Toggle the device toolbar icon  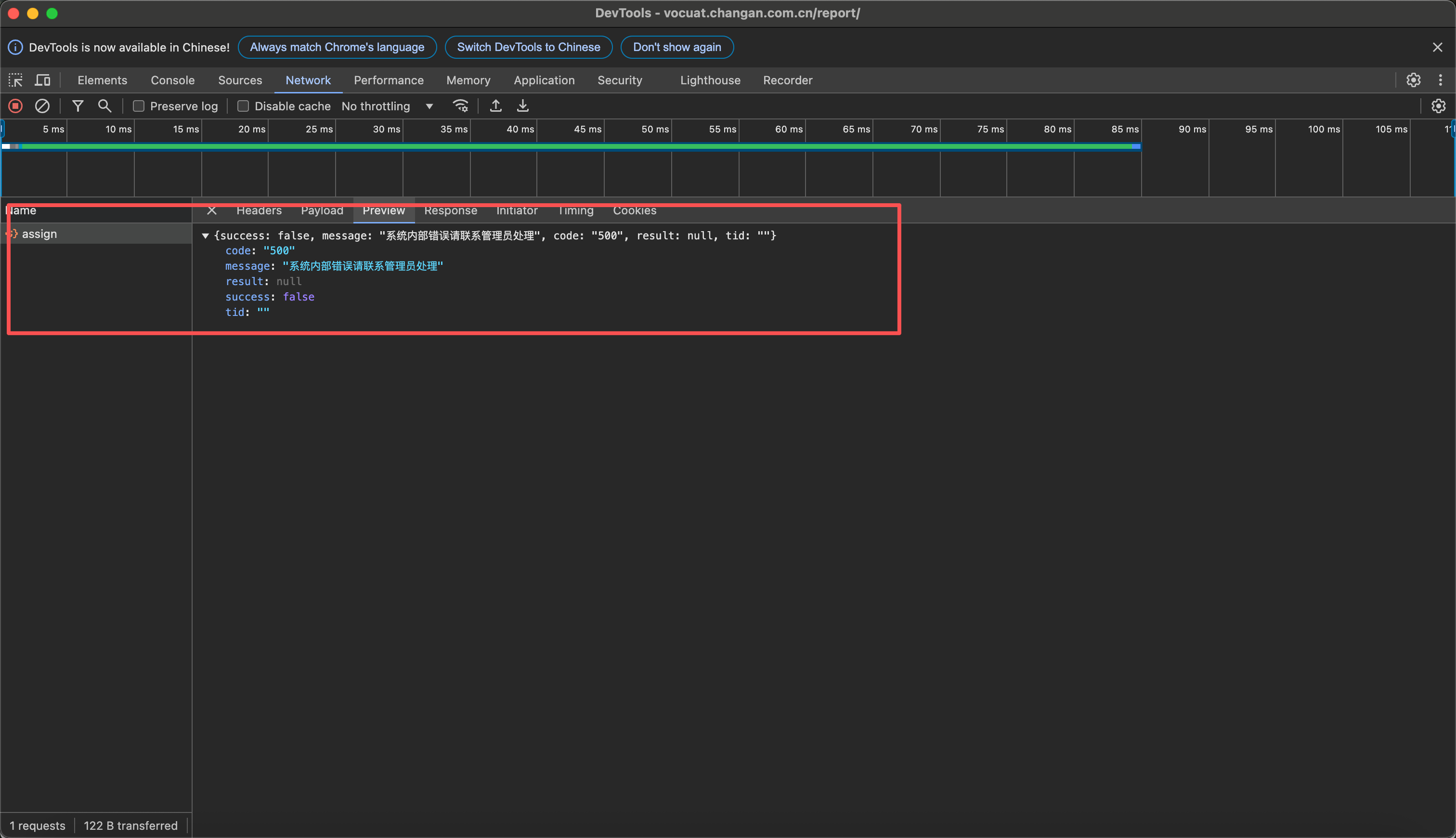click(x=42, y=80)
